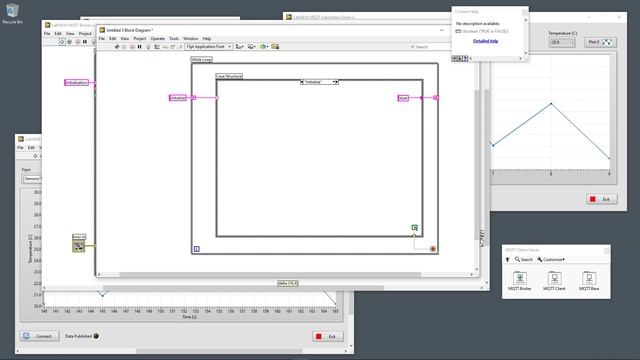Click the Clean Up Diagram icon
640x360 pixels.
(276, 47)
